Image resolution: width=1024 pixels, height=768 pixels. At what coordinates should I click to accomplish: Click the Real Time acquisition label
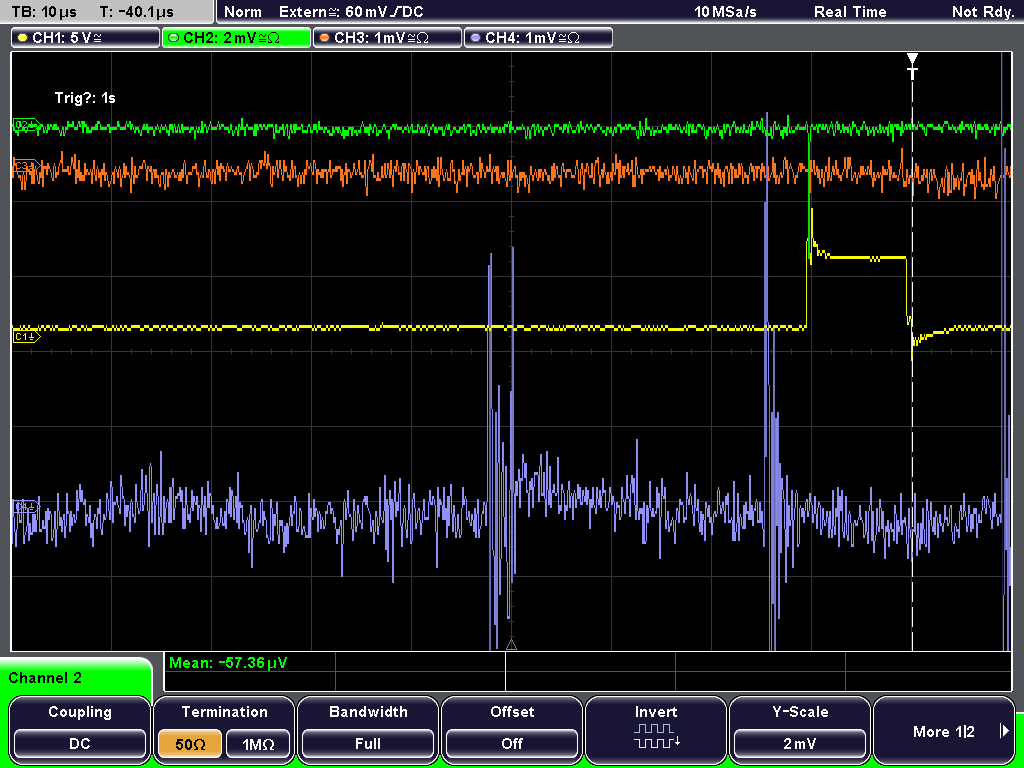[850, 12]
